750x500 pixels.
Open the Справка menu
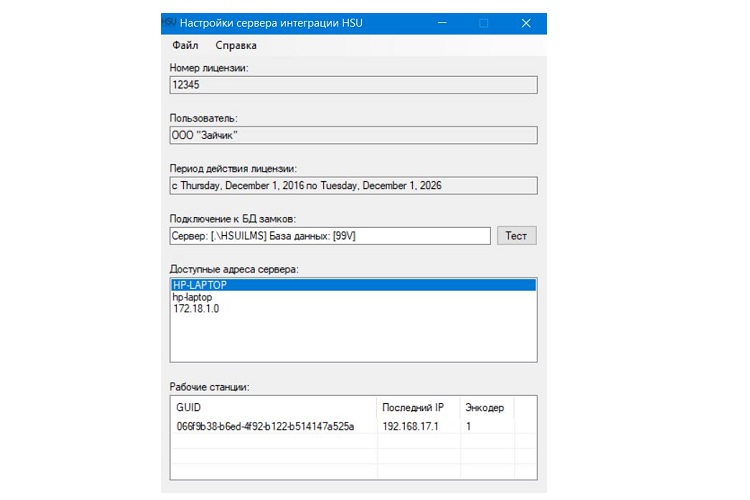[236, 45]
